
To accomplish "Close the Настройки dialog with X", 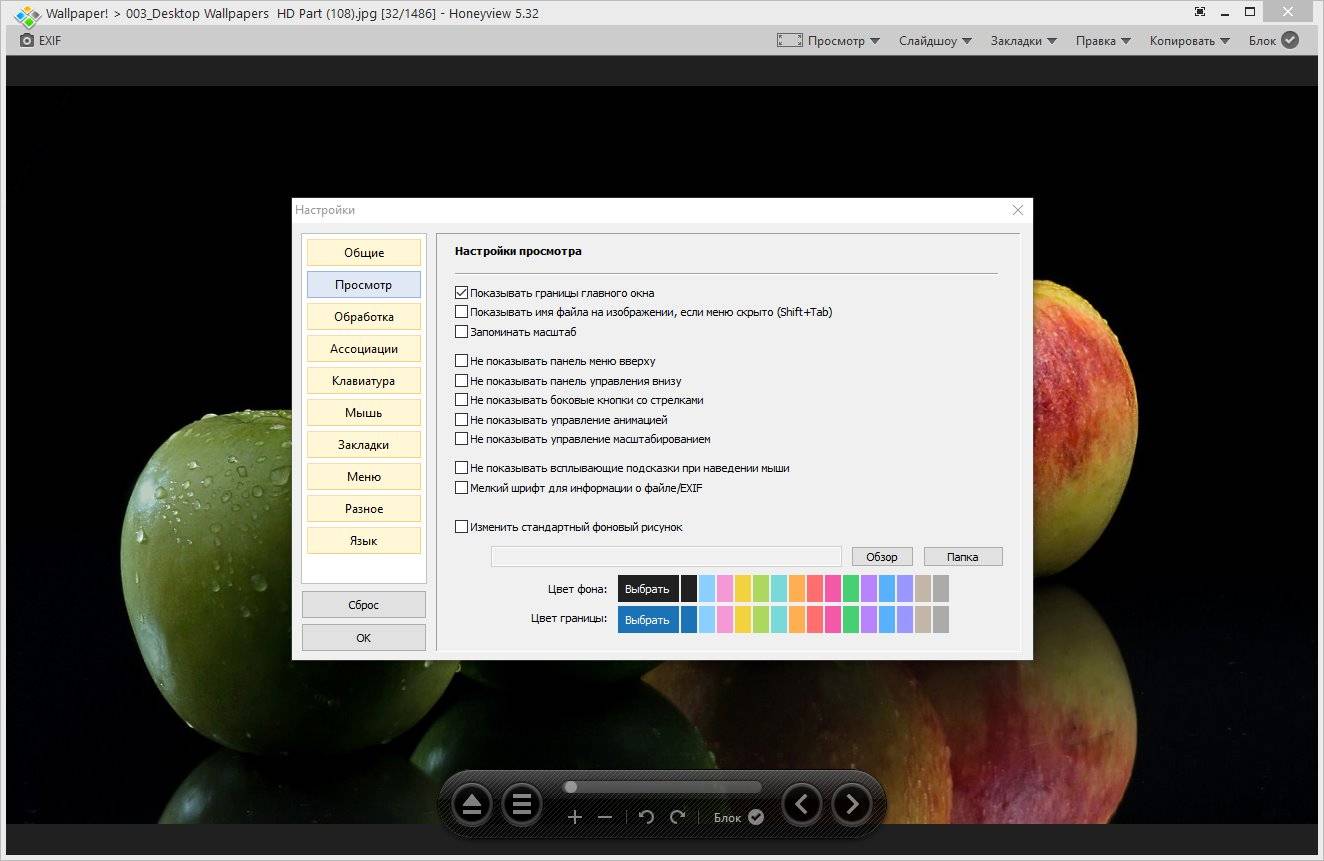I will point(1017,210).
